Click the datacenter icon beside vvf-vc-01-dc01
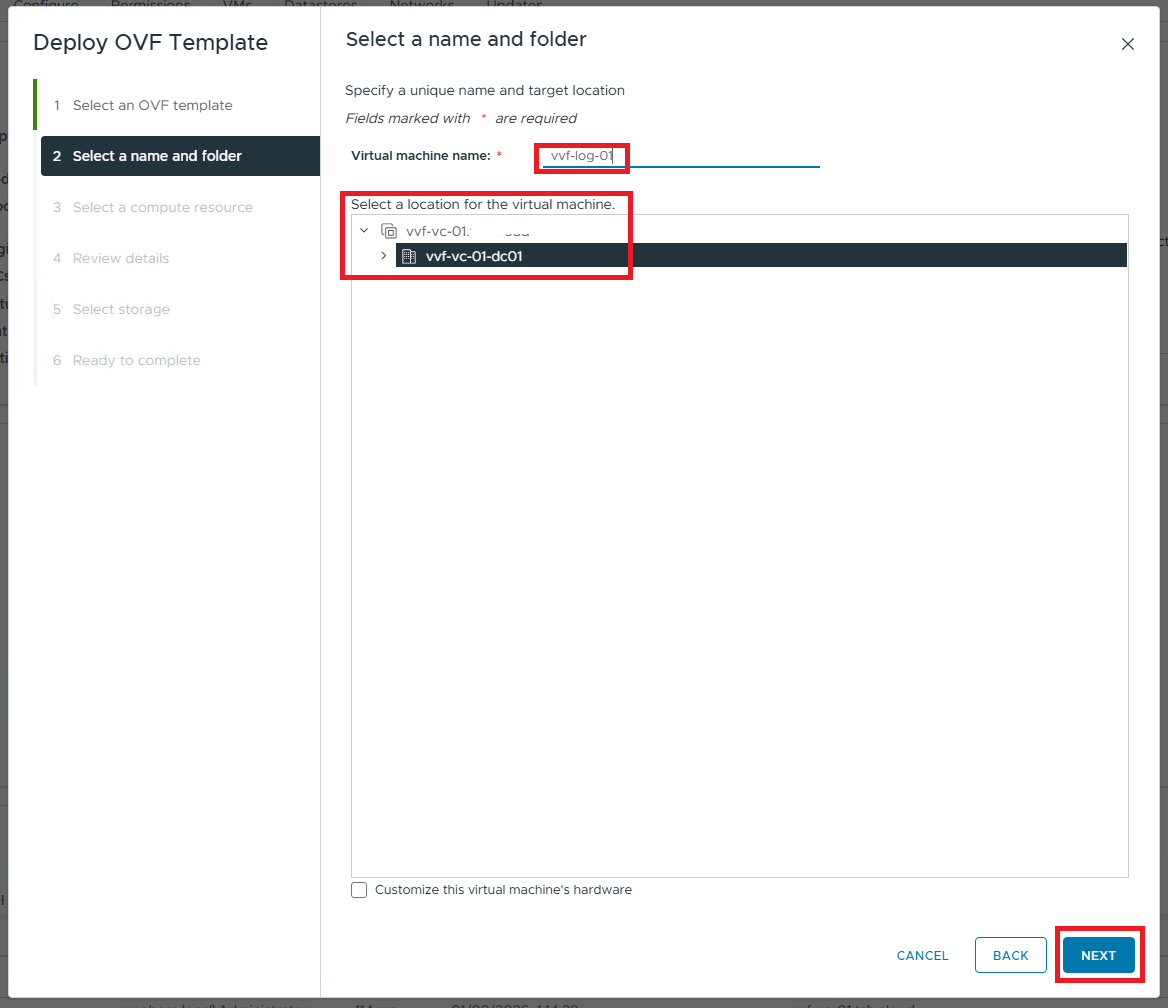The image size is (1168, 1008). pyautogui.click(x=408, y=256)
